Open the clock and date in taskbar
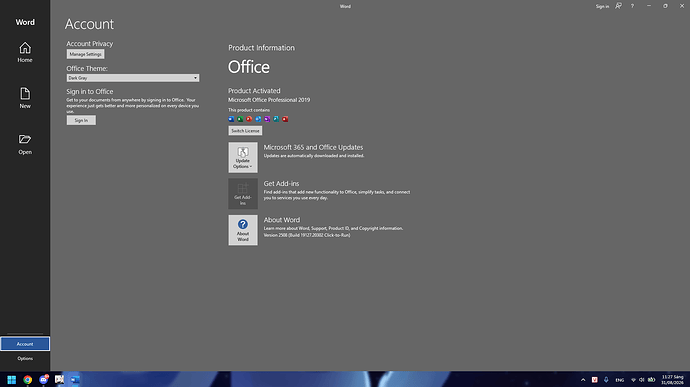 [672, 380]
